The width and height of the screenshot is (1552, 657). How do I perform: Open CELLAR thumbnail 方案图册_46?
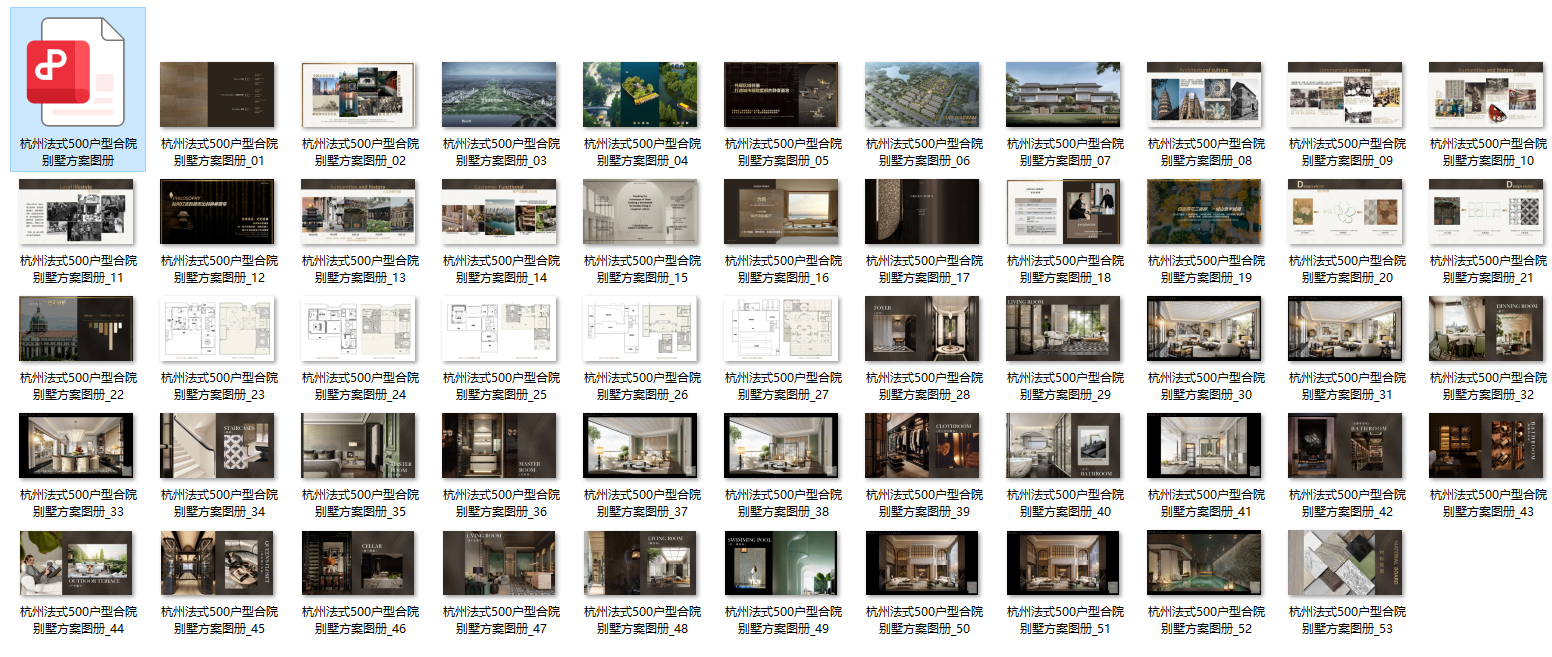[359, 563]
